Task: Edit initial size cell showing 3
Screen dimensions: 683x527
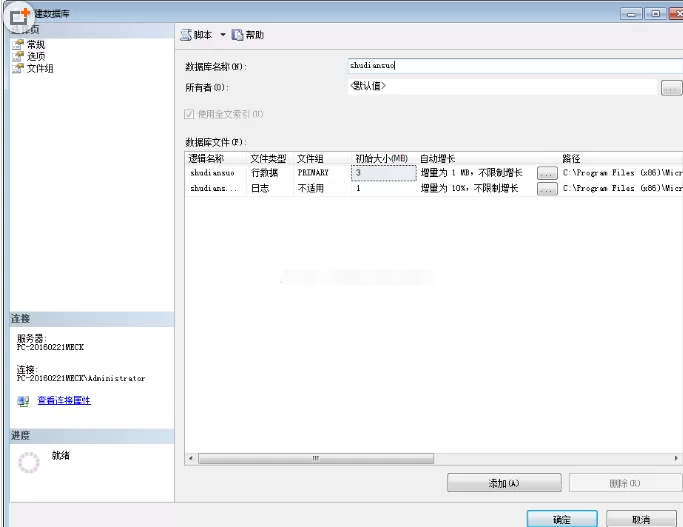Action: click(x=384, y=173)
